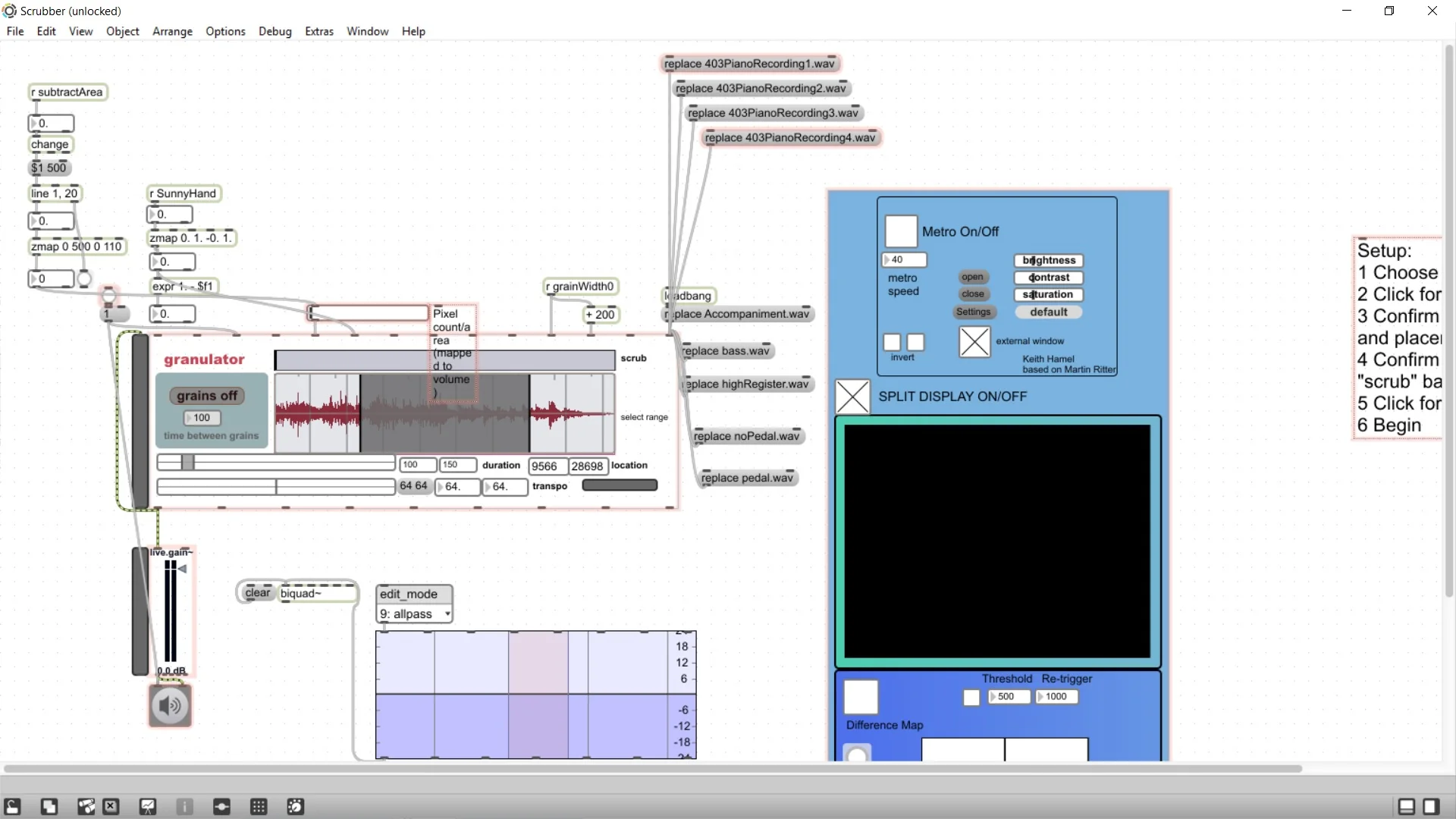Toggle the right invert checkbox

916,343
